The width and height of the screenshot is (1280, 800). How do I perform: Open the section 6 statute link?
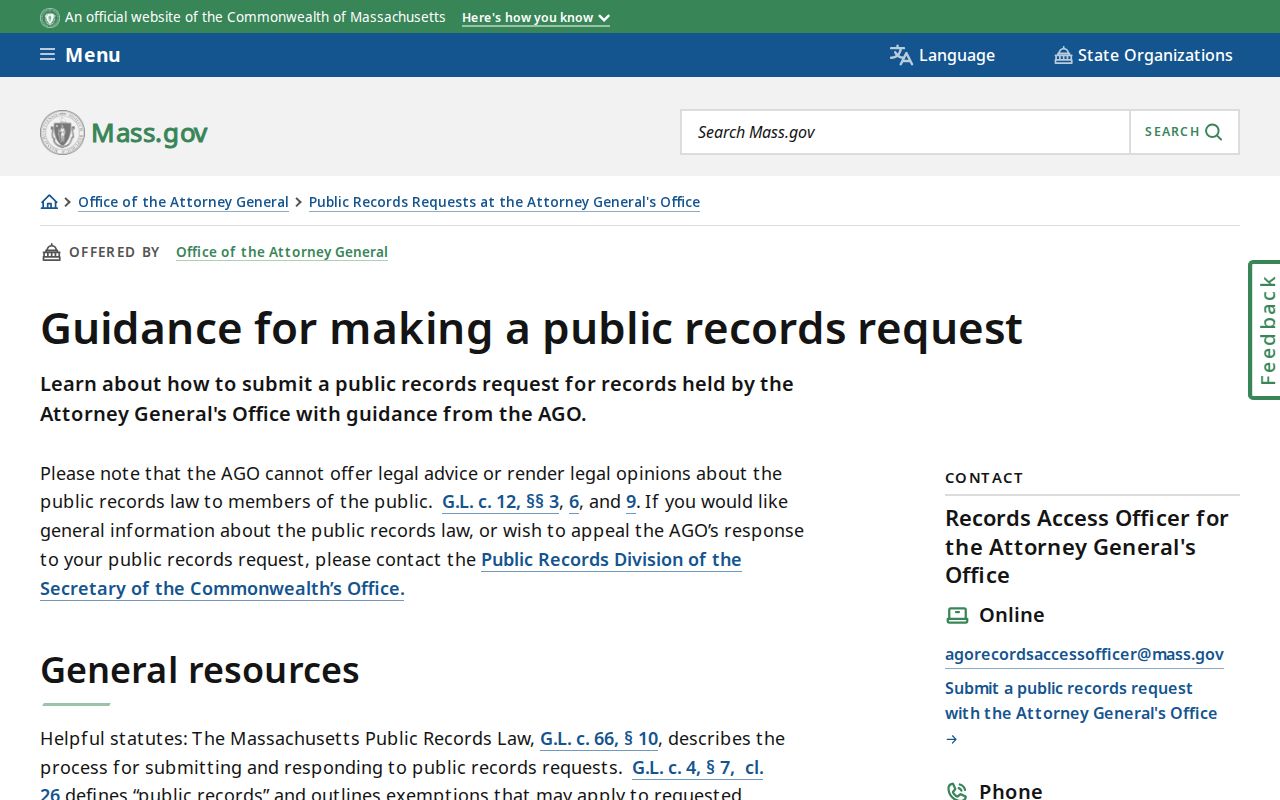(574, 502)
